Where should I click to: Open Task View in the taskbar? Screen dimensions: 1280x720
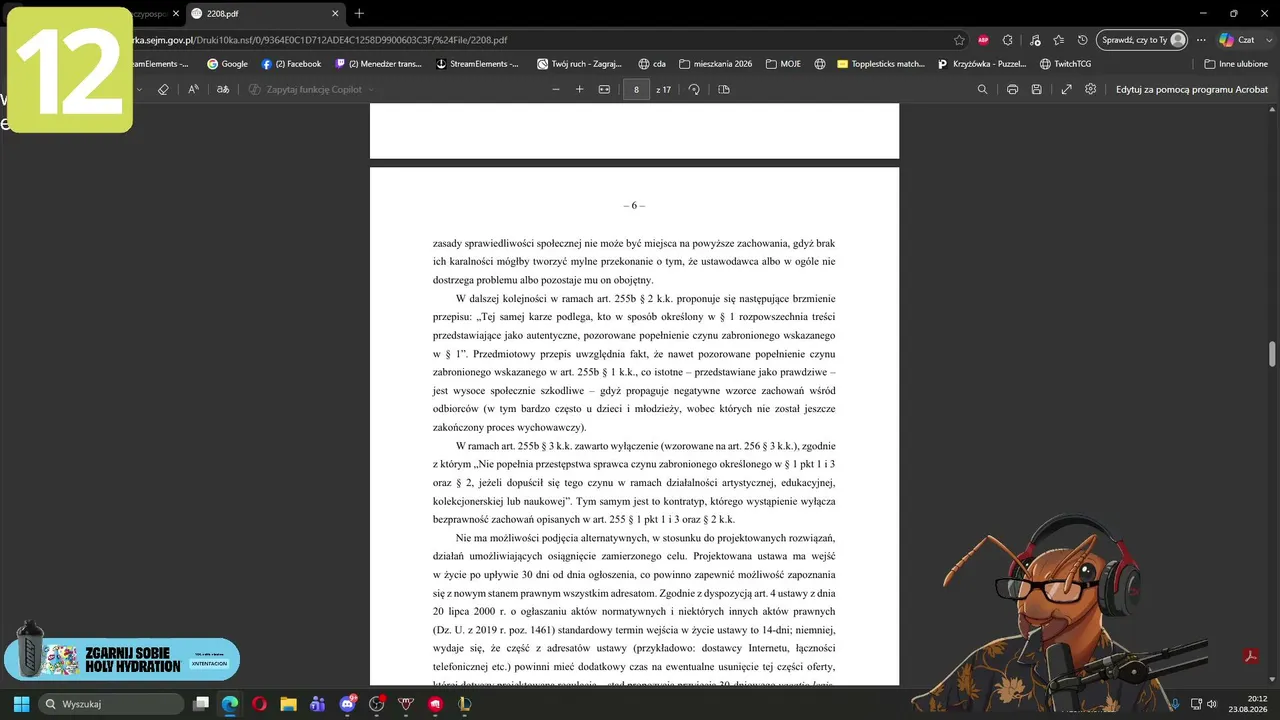coord(201,704)
